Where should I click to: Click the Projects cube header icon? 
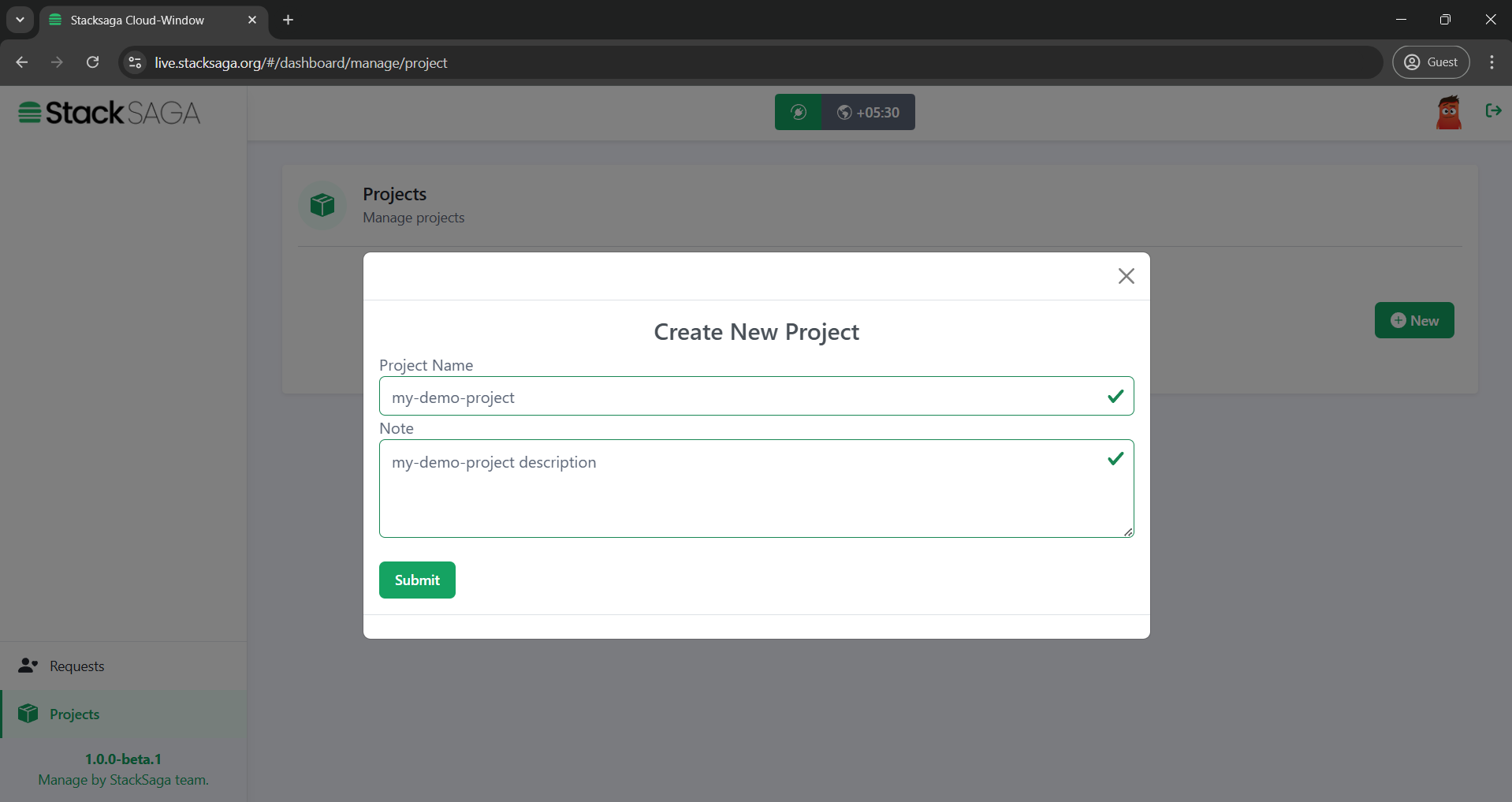(x=322, y=205)
